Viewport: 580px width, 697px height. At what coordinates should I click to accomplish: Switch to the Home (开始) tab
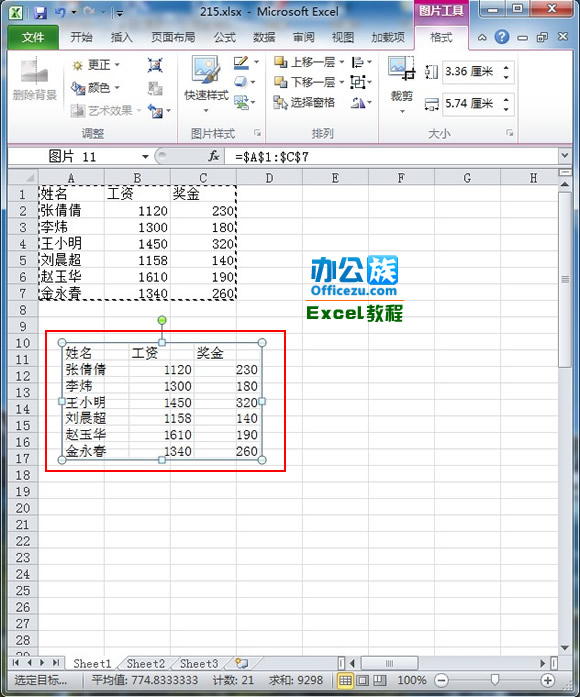tap(81, 37)
